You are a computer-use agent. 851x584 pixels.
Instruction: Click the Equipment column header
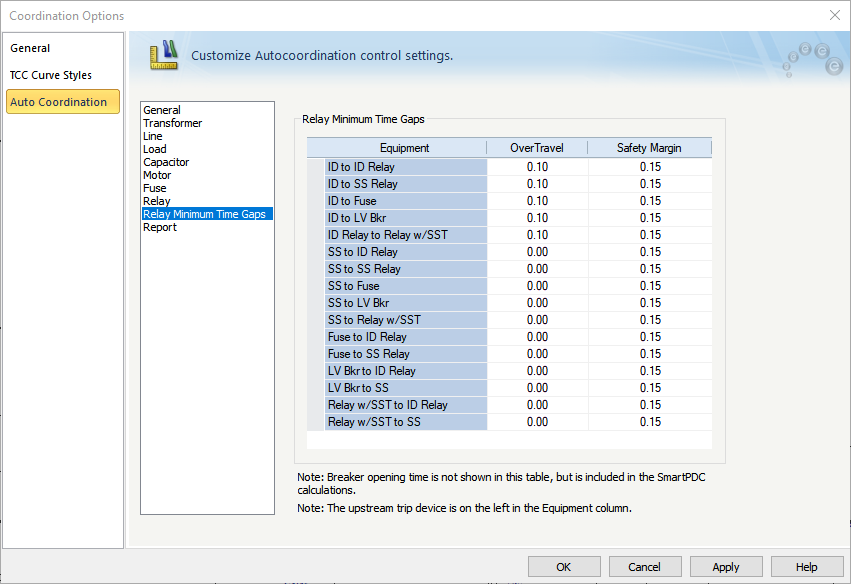point(404,148)
